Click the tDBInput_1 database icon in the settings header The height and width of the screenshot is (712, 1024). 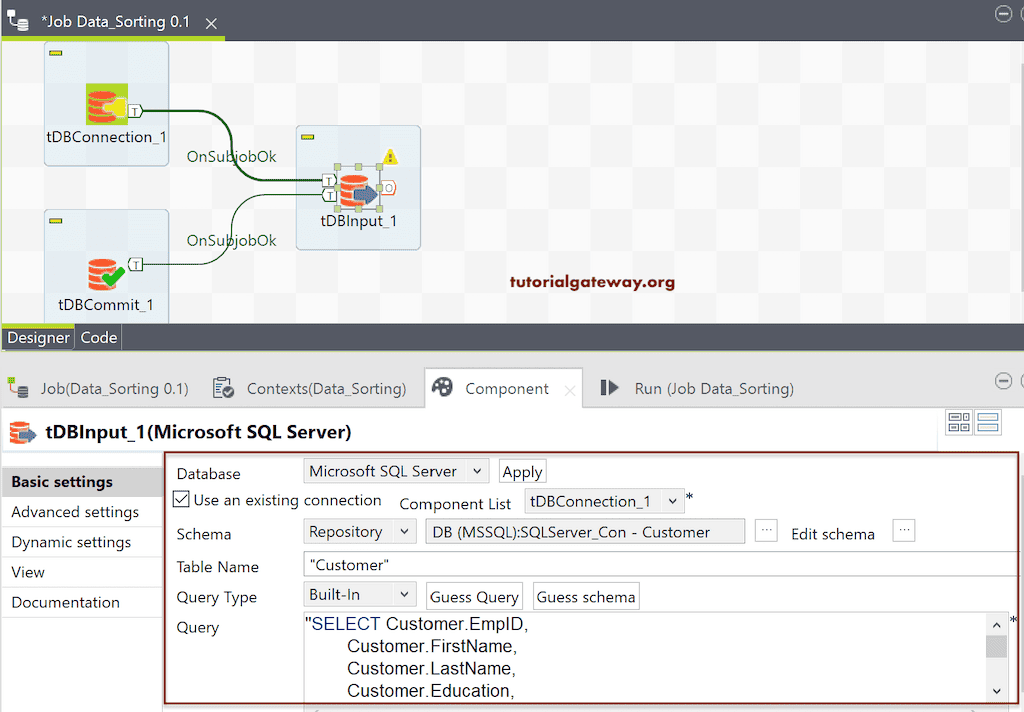pos(23,432)
